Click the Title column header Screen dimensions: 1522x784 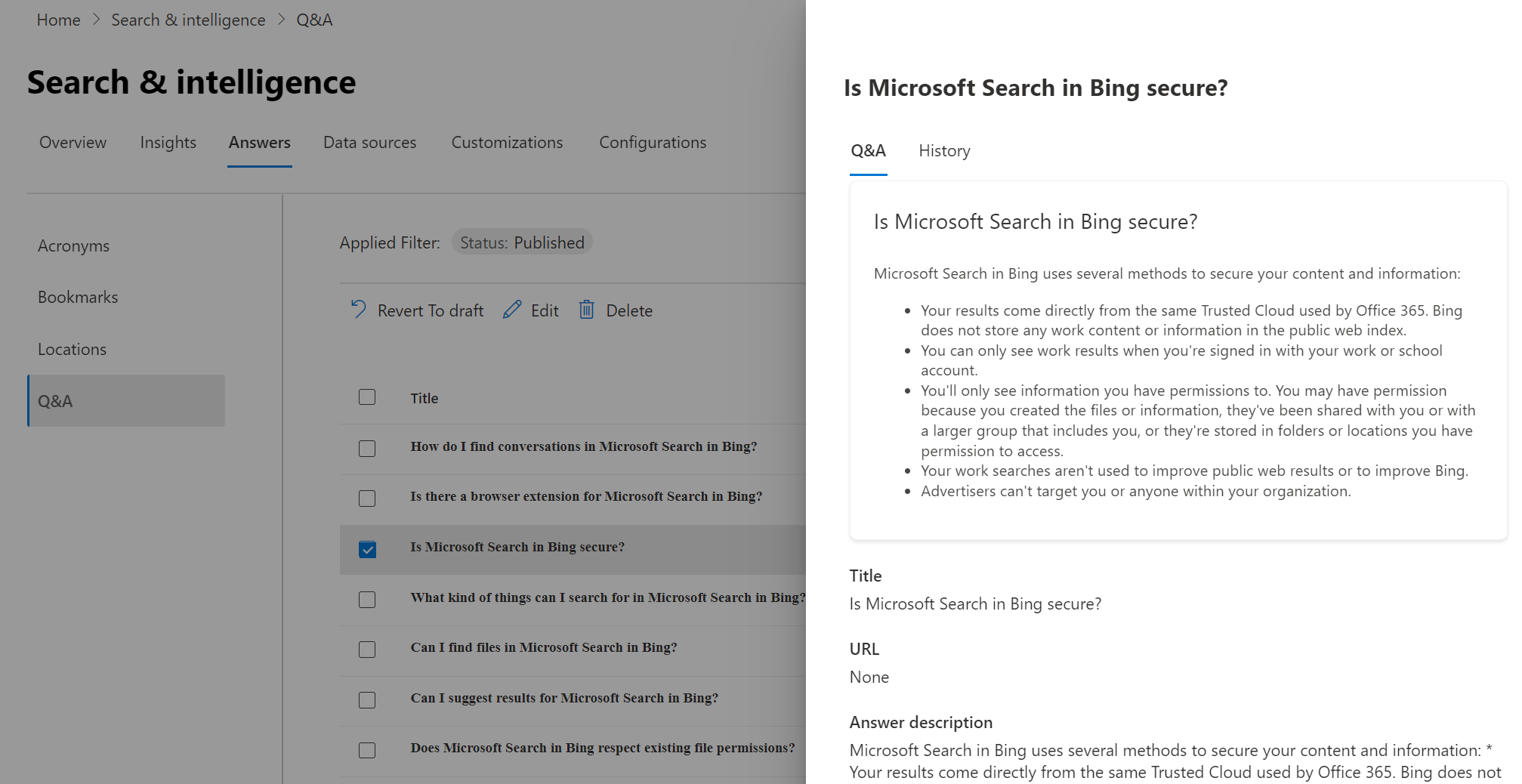coord(424,398)
